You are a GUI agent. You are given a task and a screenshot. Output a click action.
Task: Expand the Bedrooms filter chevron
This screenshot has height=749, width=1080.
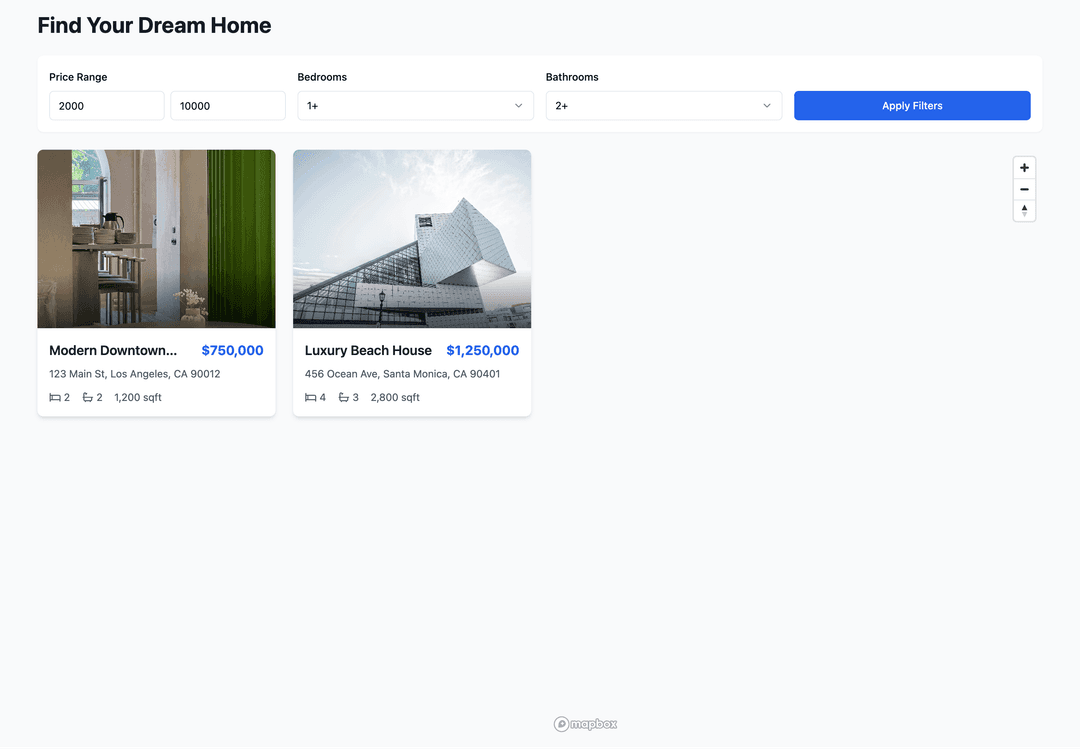click(x=518, y=105)
